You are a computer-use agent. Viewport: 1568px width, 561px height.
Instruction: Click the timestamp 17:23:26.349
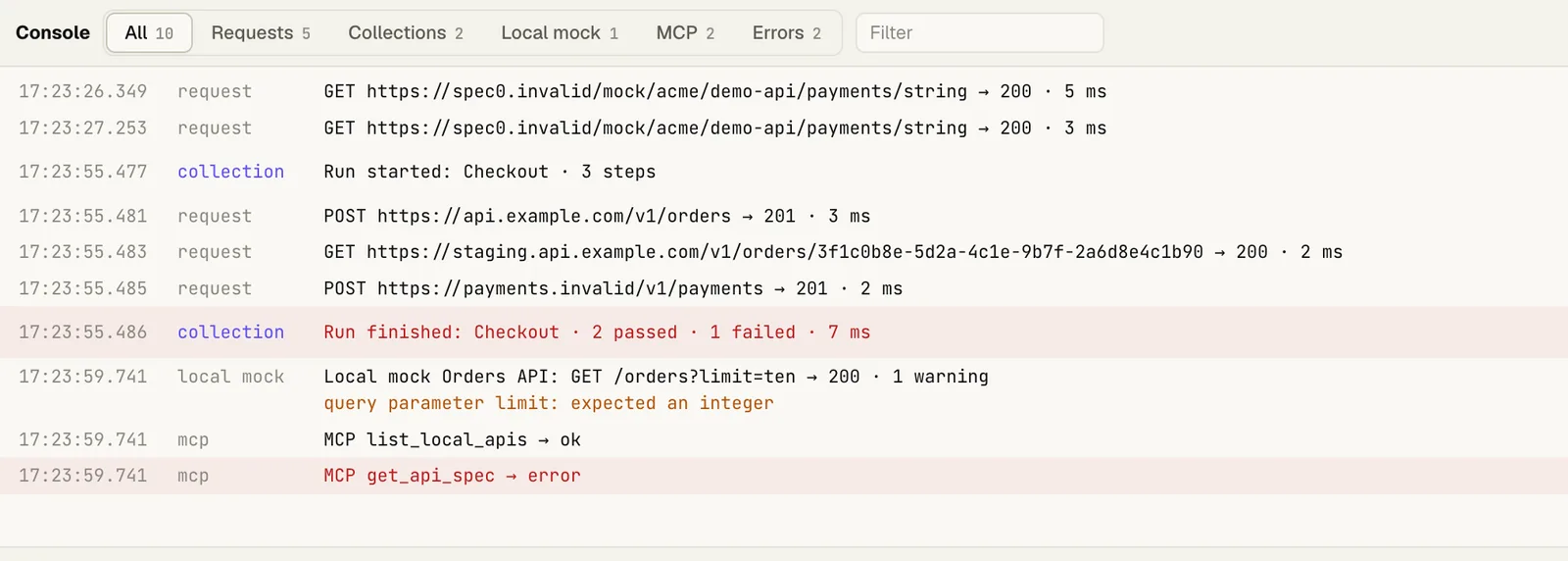coord(83,91)
